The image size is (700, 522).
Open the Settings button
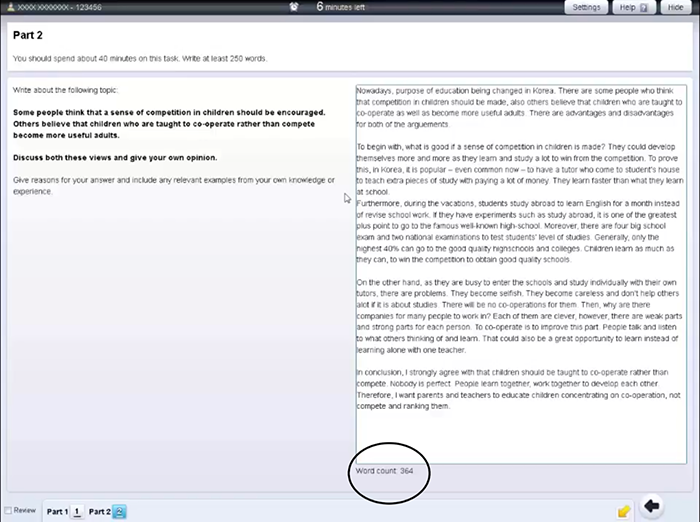click(586, 7)
